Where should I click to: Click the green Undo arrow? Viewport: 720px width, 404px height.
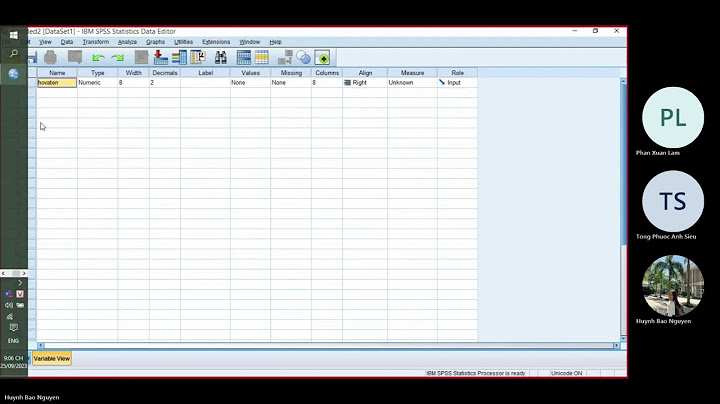click(98, 58)
